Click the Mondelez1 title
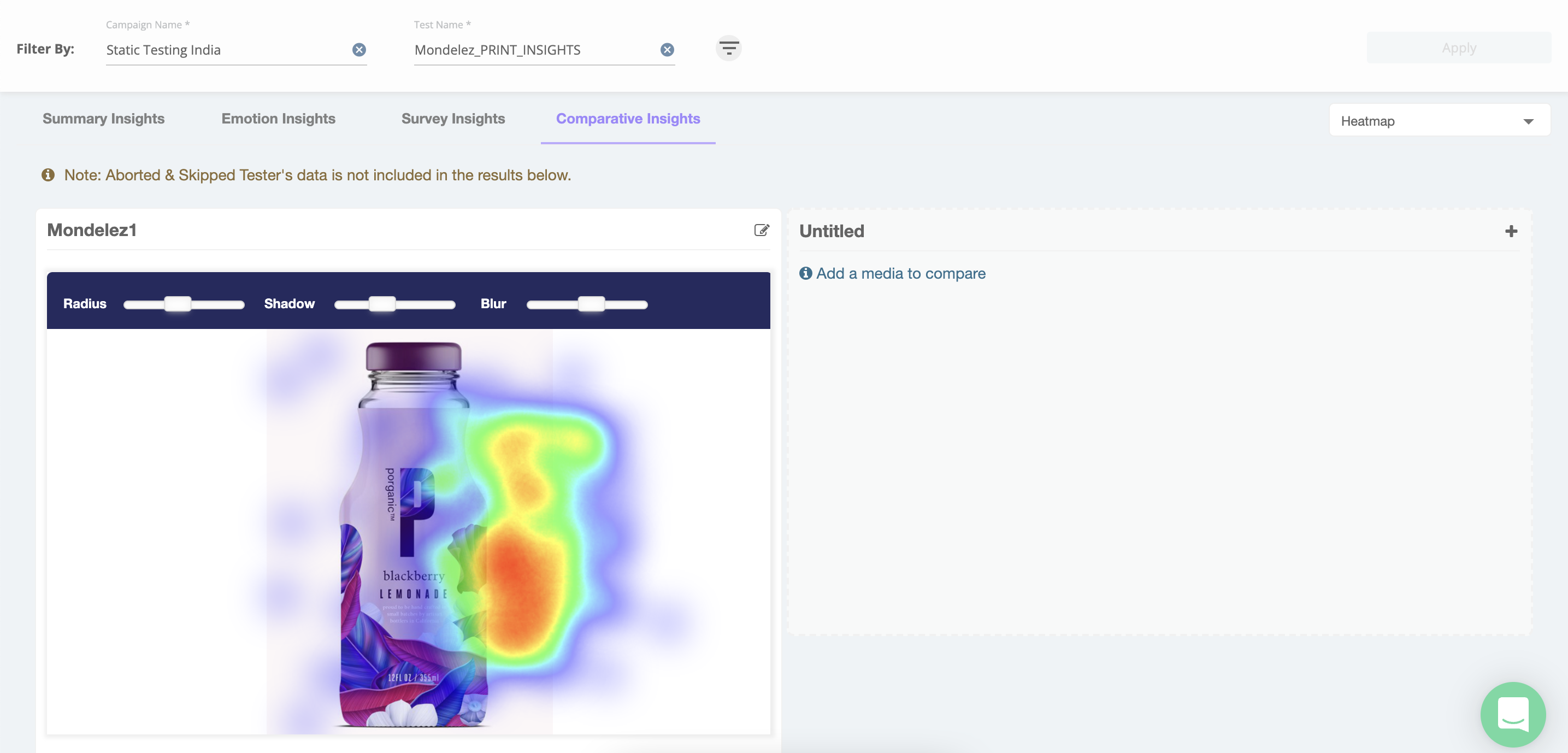This screenshot has height=753, width=1568. tap(92, 230)
